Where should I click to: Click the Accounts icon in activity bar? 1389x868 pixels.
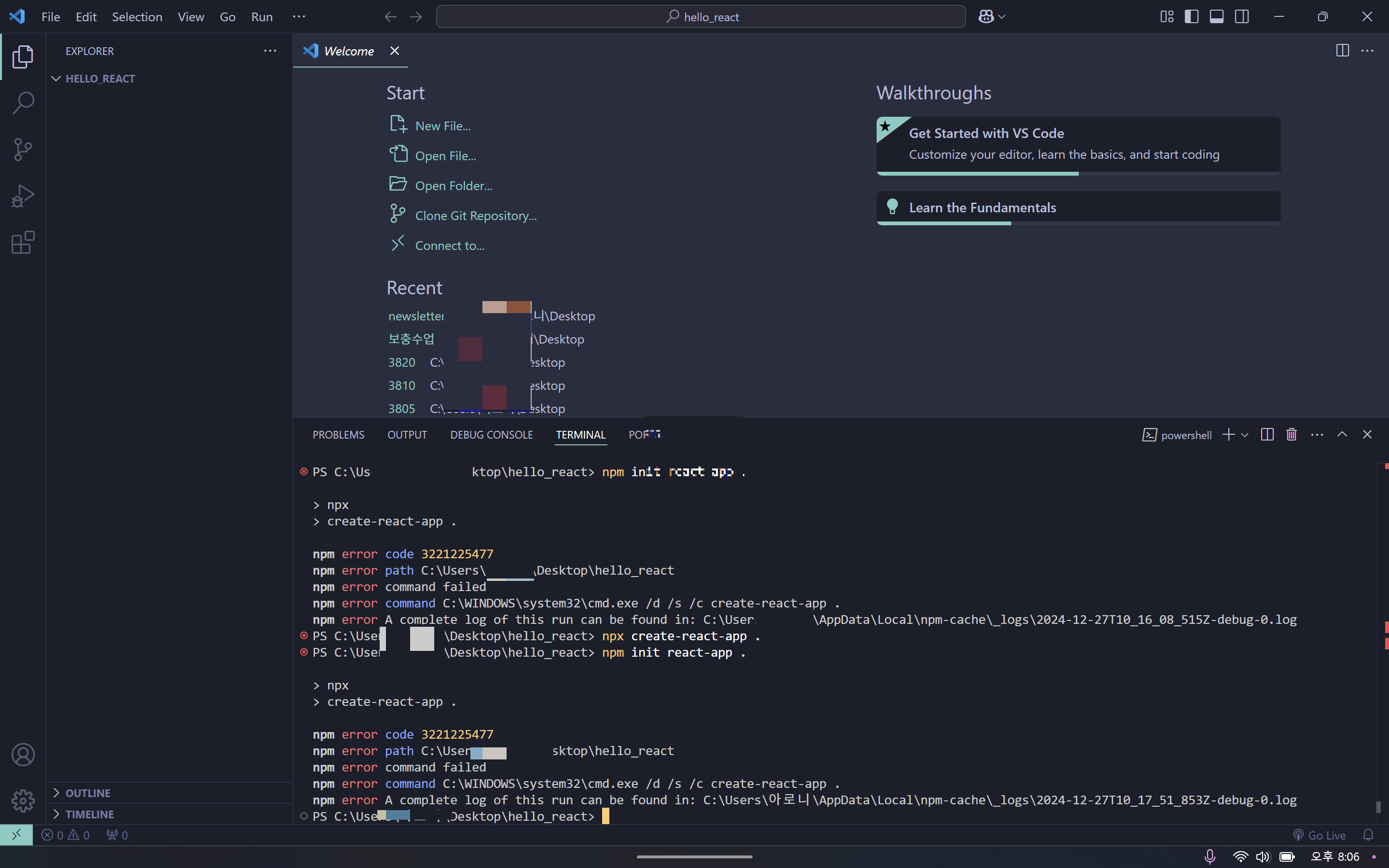point(23,754)
